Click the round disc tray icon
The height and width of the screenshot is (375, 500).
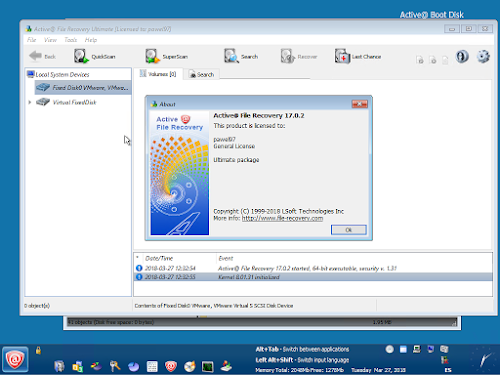point(390,349)
